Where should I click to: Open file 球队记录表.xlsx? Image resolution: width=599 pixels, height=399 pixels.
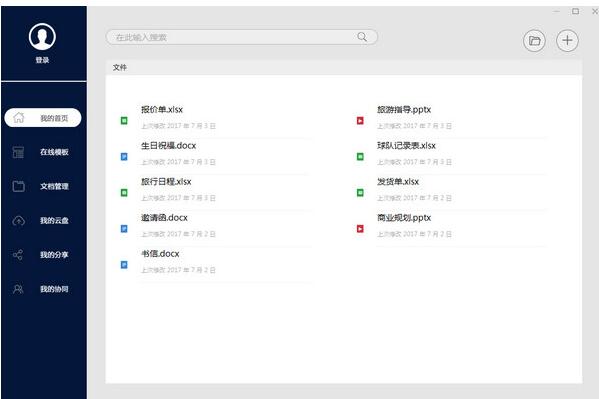[406, 146]
